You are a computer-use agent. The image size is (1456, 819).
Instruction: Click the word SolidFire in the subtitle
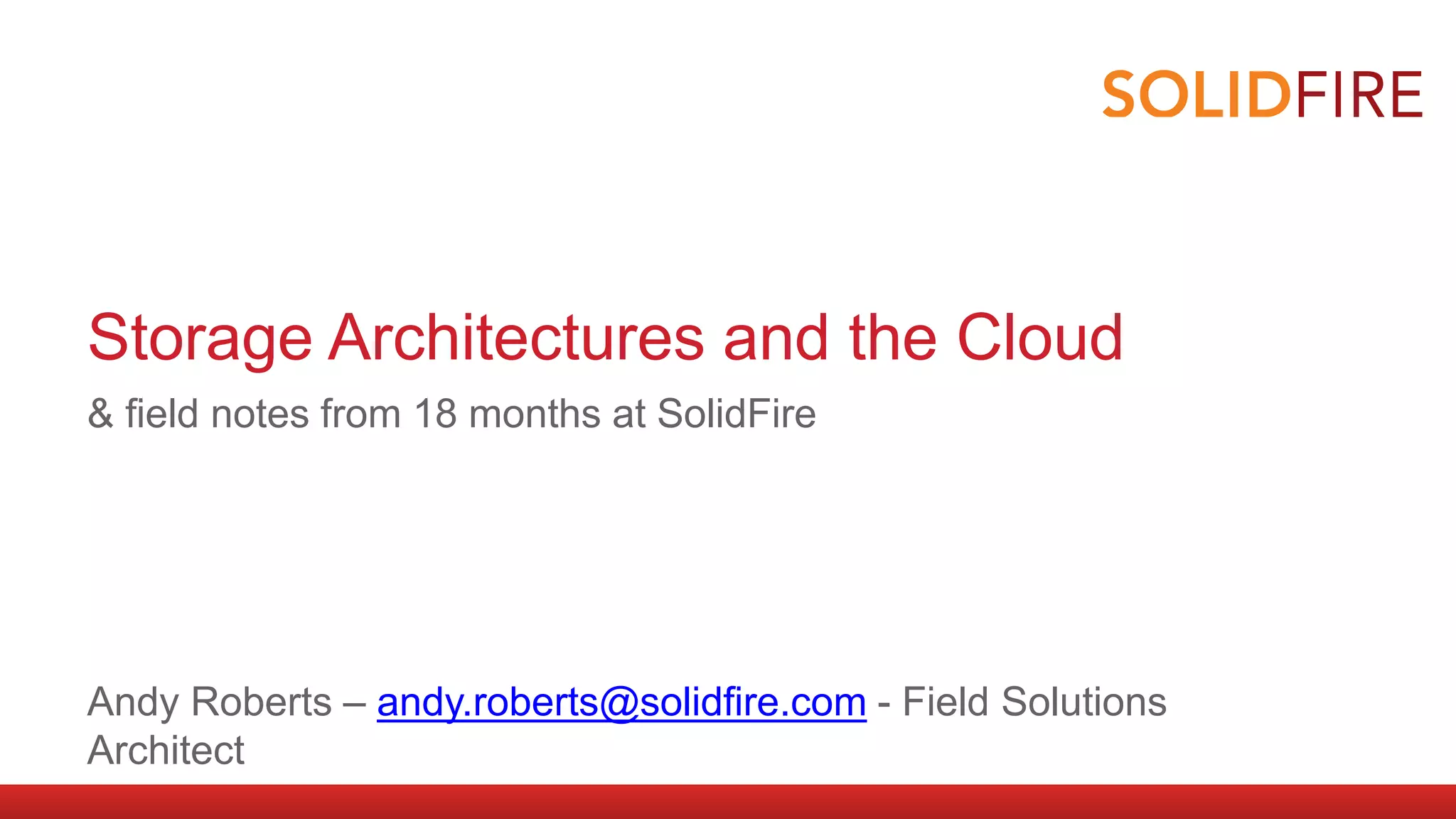737,414
